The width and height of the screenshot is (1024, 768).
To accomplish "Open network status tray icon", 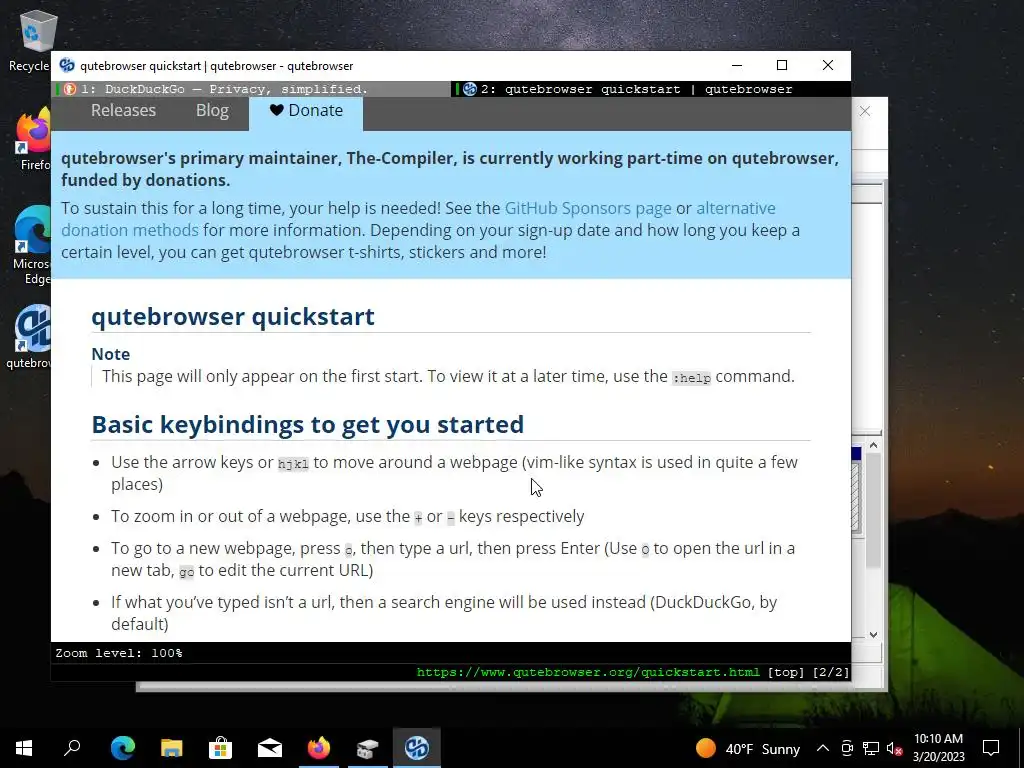I will [x=871, y=748].
